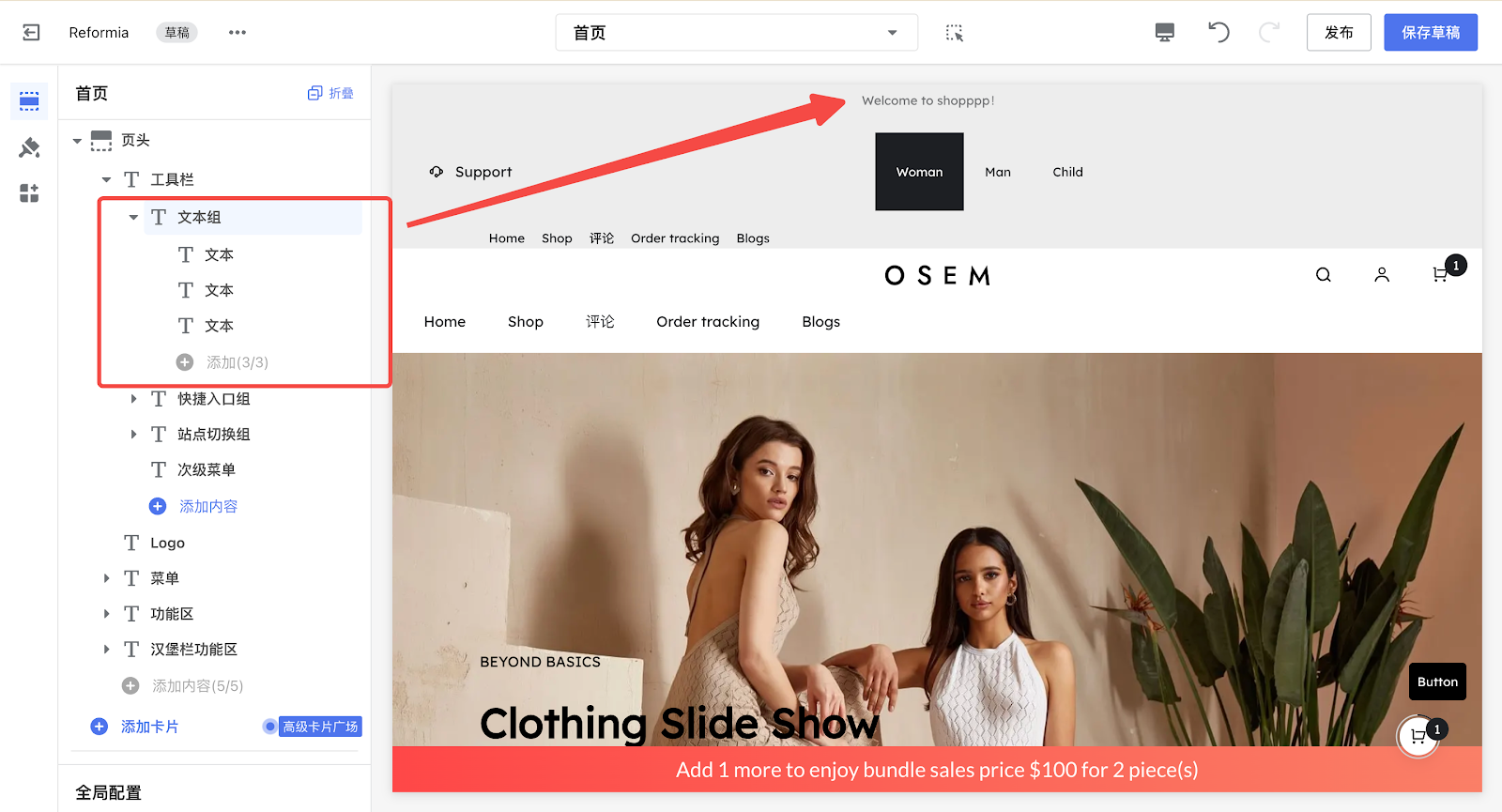Click the exit editor icon
The height and width of the screenshot is (812, 1502).
pyautogui.click(x=31, y=33)
